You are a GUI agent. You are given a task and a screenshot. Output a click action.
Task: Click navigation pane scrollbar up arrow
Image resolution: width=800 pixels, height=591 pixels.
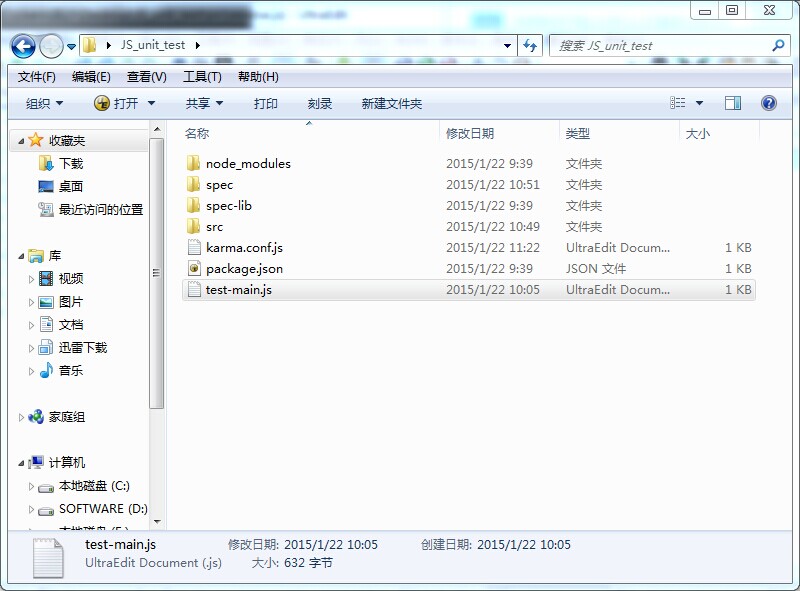click(157, 129)
